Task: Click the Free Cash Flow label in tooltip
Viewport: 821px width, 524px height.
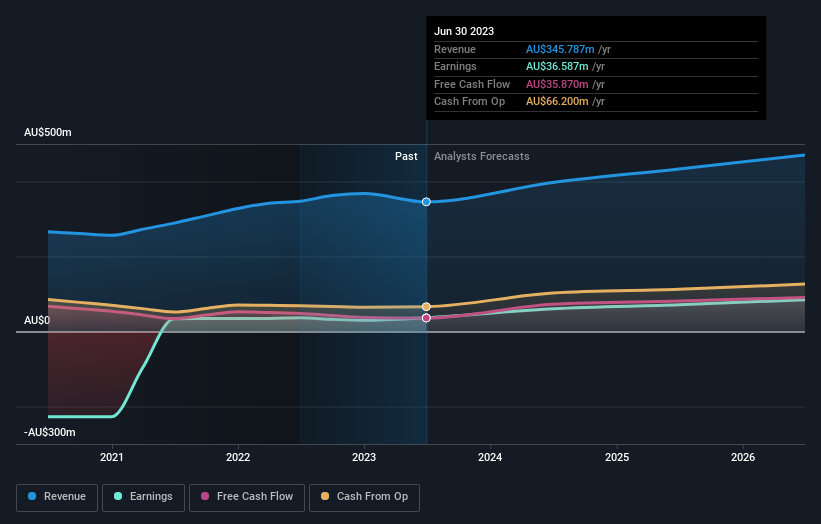Action: coord(472,84)
